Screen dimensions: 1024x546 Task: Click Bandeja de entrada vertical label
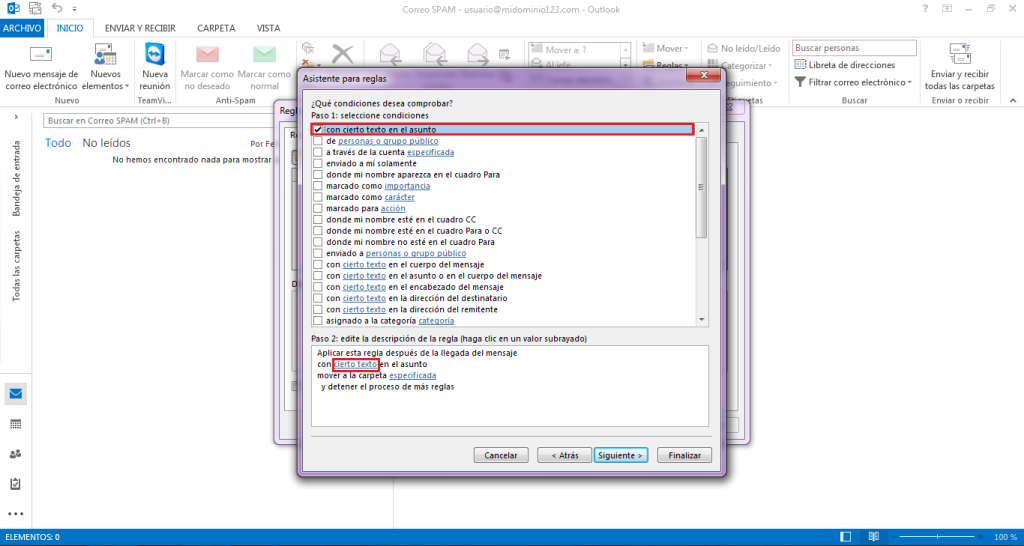click(x=17, y=178)
